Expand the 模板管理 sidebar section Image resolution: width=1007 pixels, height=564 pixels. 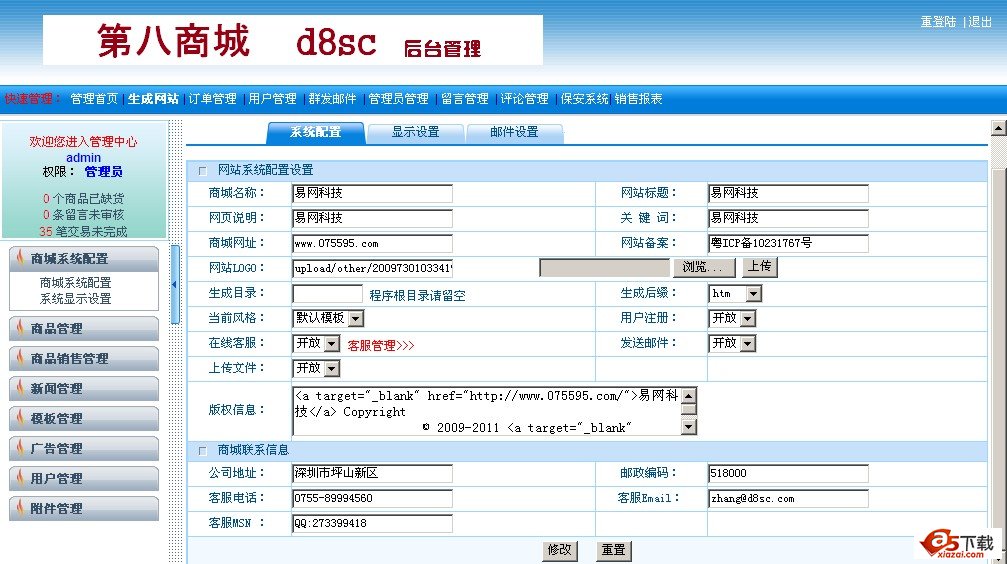(x=84, y=418)
